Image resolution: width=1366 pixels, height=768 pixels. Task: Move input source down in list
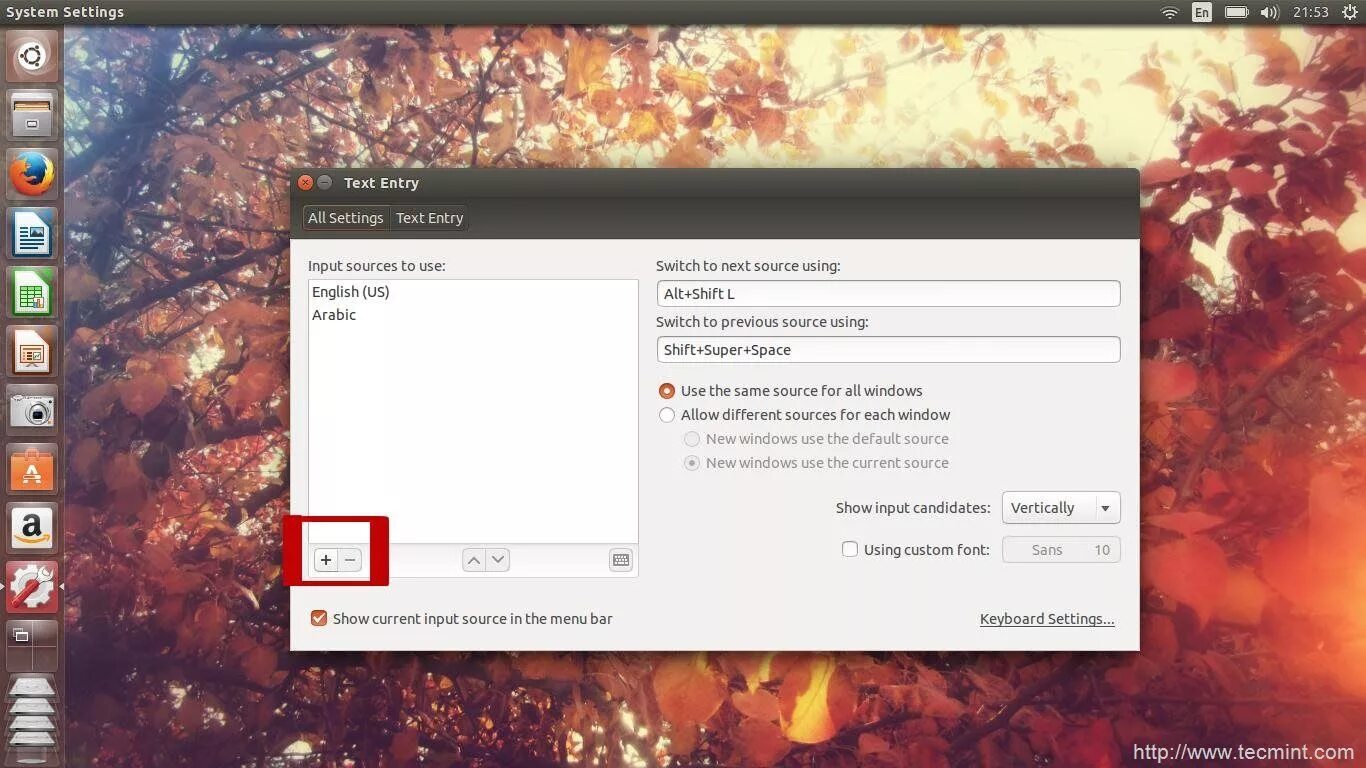click(x=497, y=560)
